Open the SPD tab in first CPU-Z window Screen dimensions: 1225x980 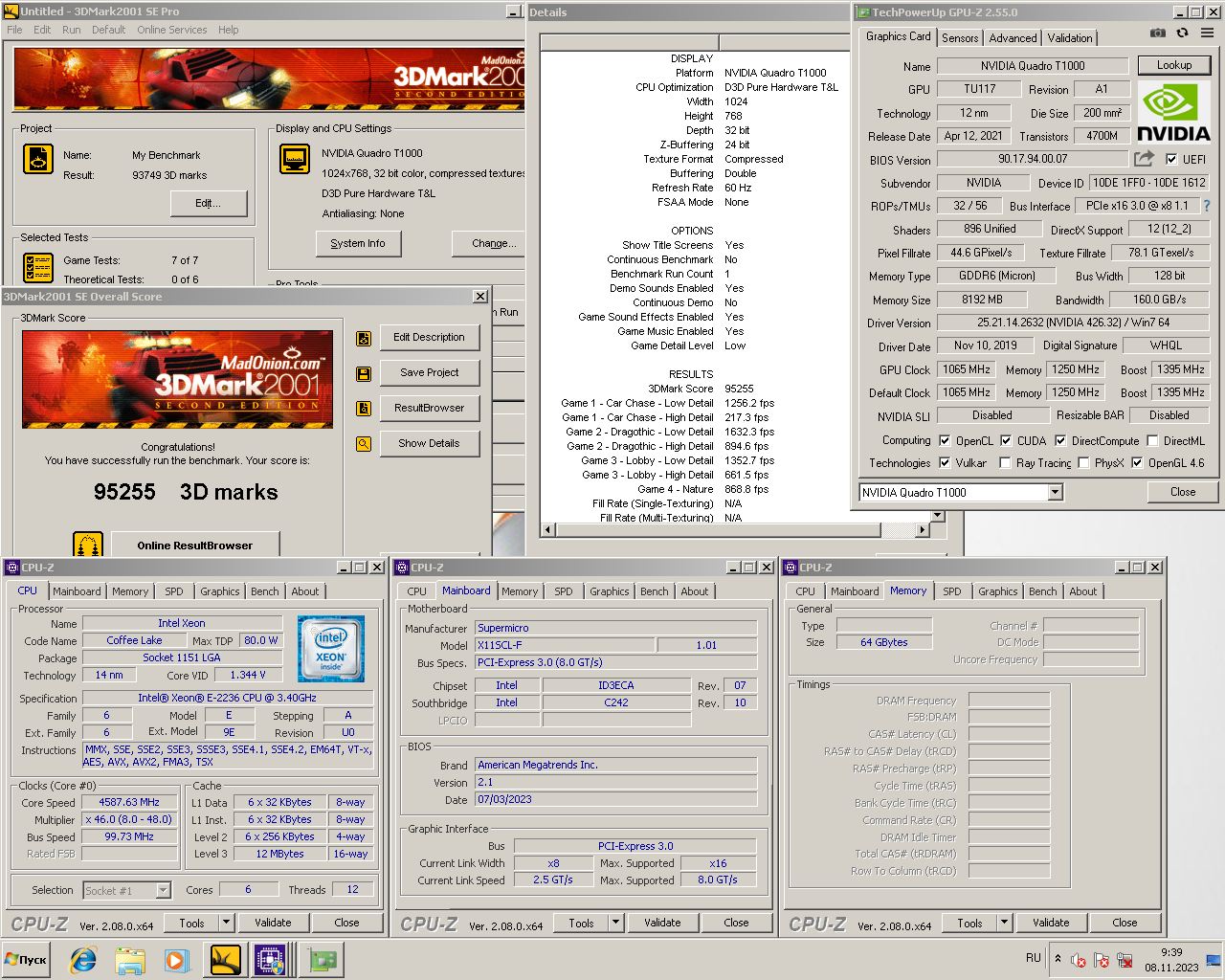pyautogui.click(x=174, y=591)
